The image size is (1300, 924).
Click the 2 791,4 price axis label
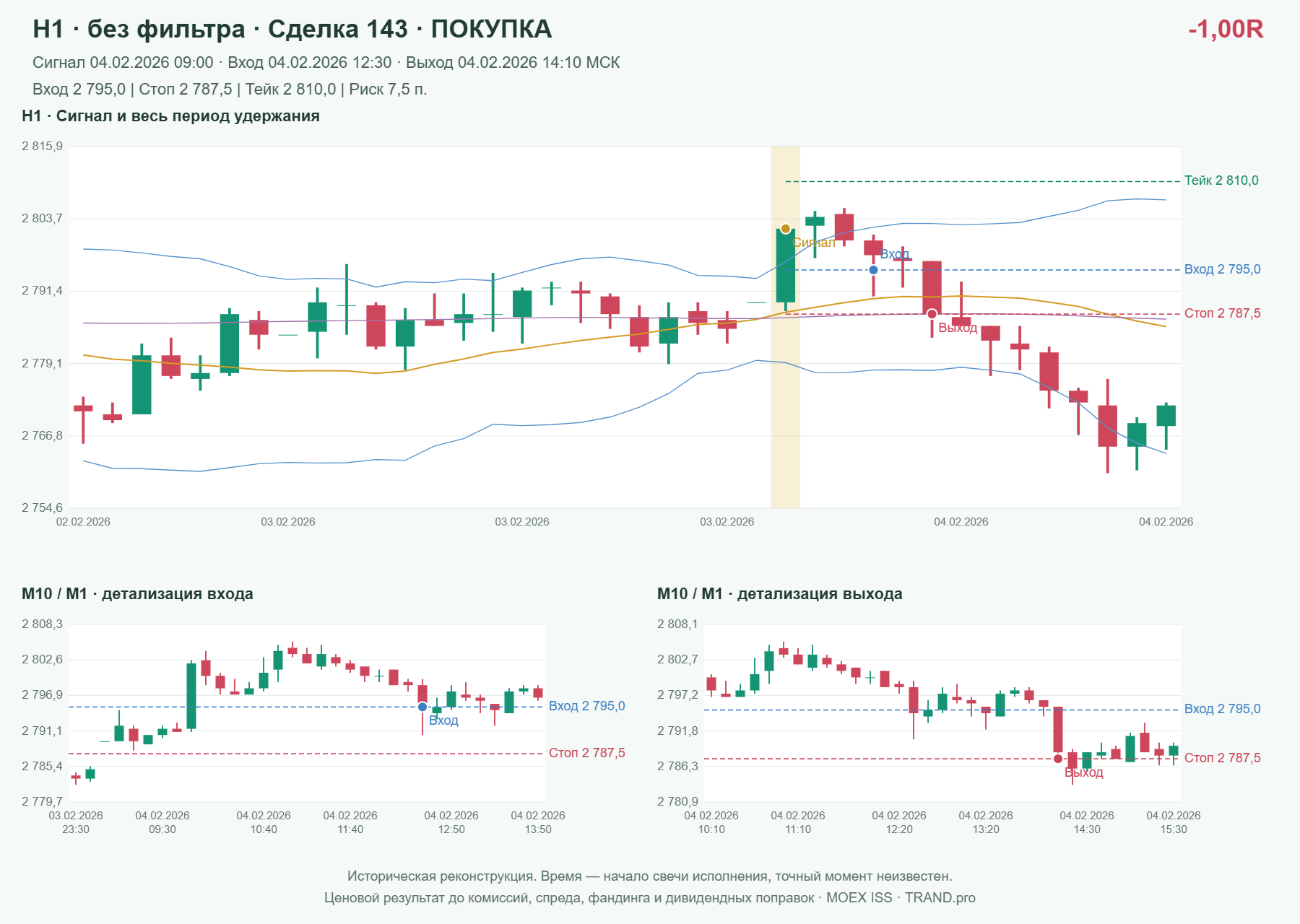tap(42, 291)
